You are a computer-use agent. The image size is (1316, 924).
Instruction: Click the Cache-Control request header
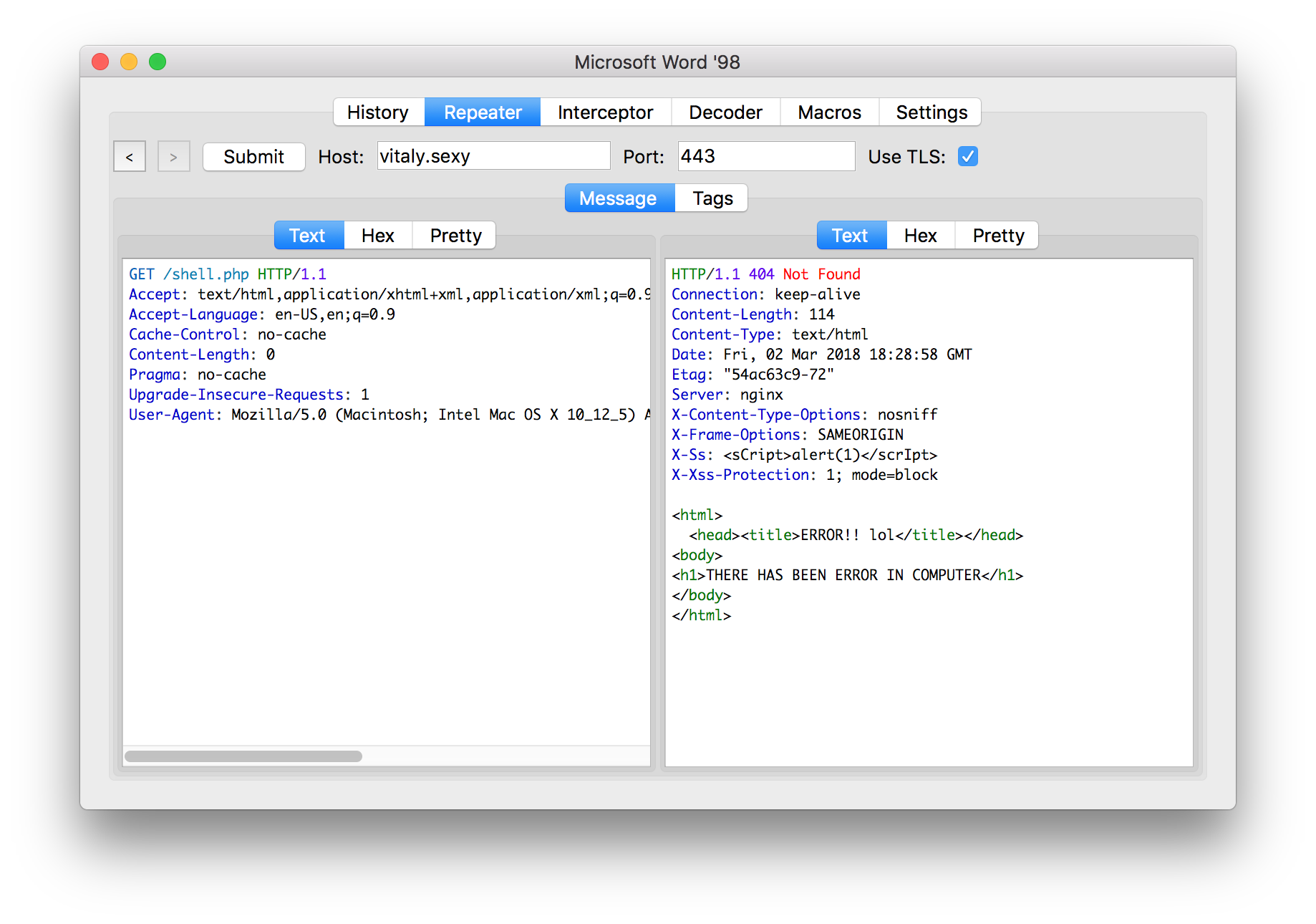pyautogui.click(x=228, y=335)
